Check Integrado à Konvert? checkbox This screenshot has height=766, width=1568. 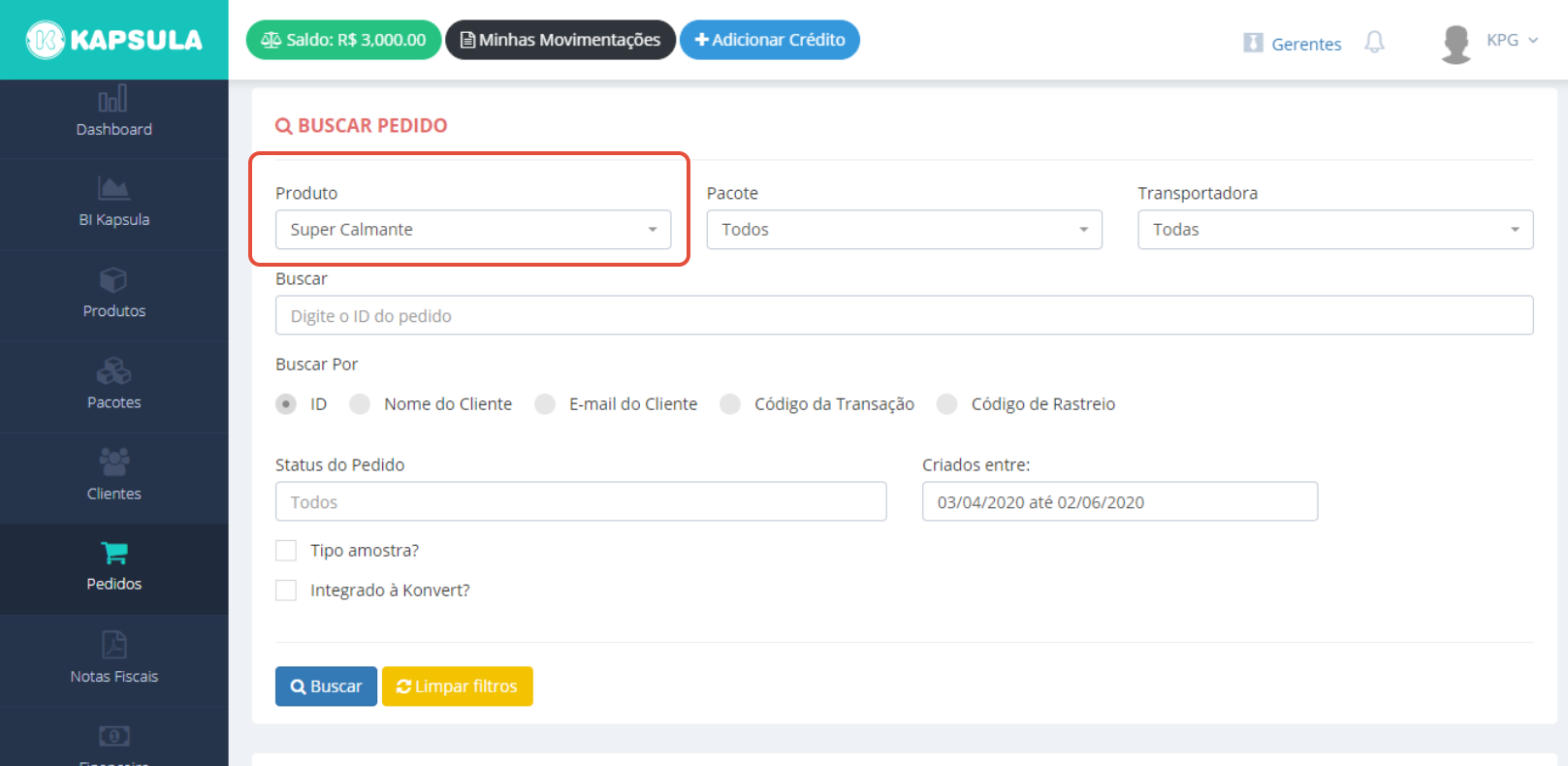point(286,590)
